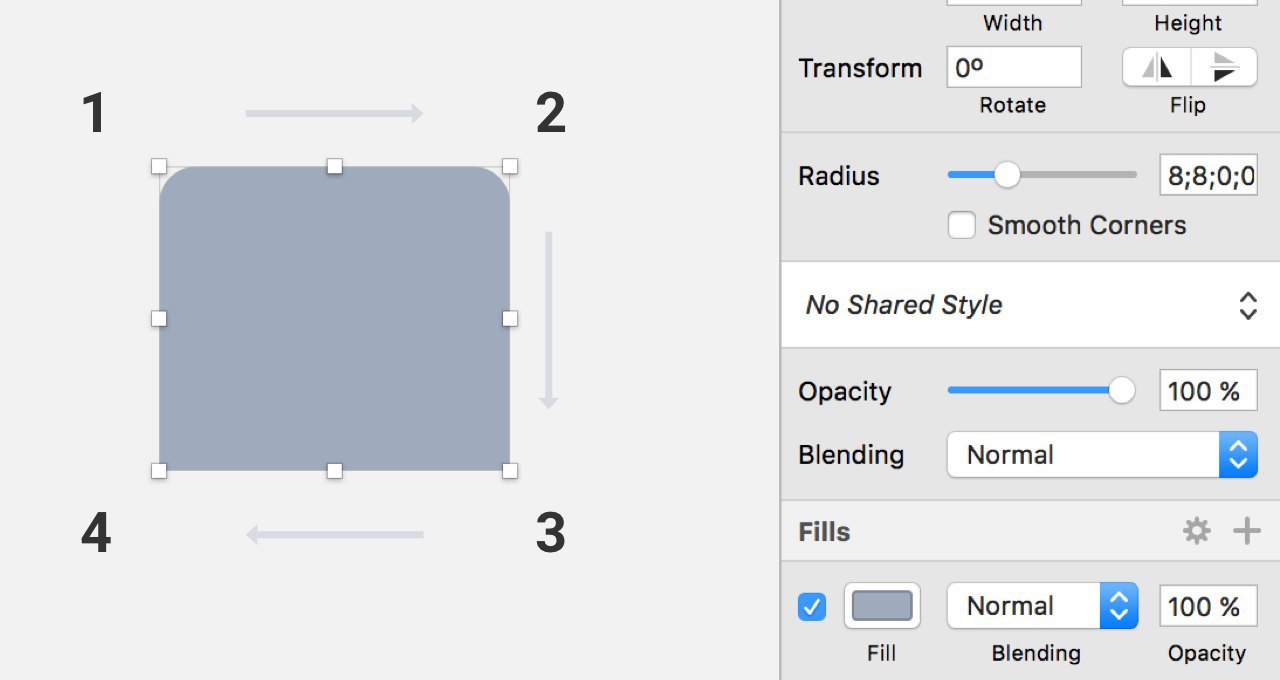
Task: Add a new fill with plus icon
Action: [1246, 531]
